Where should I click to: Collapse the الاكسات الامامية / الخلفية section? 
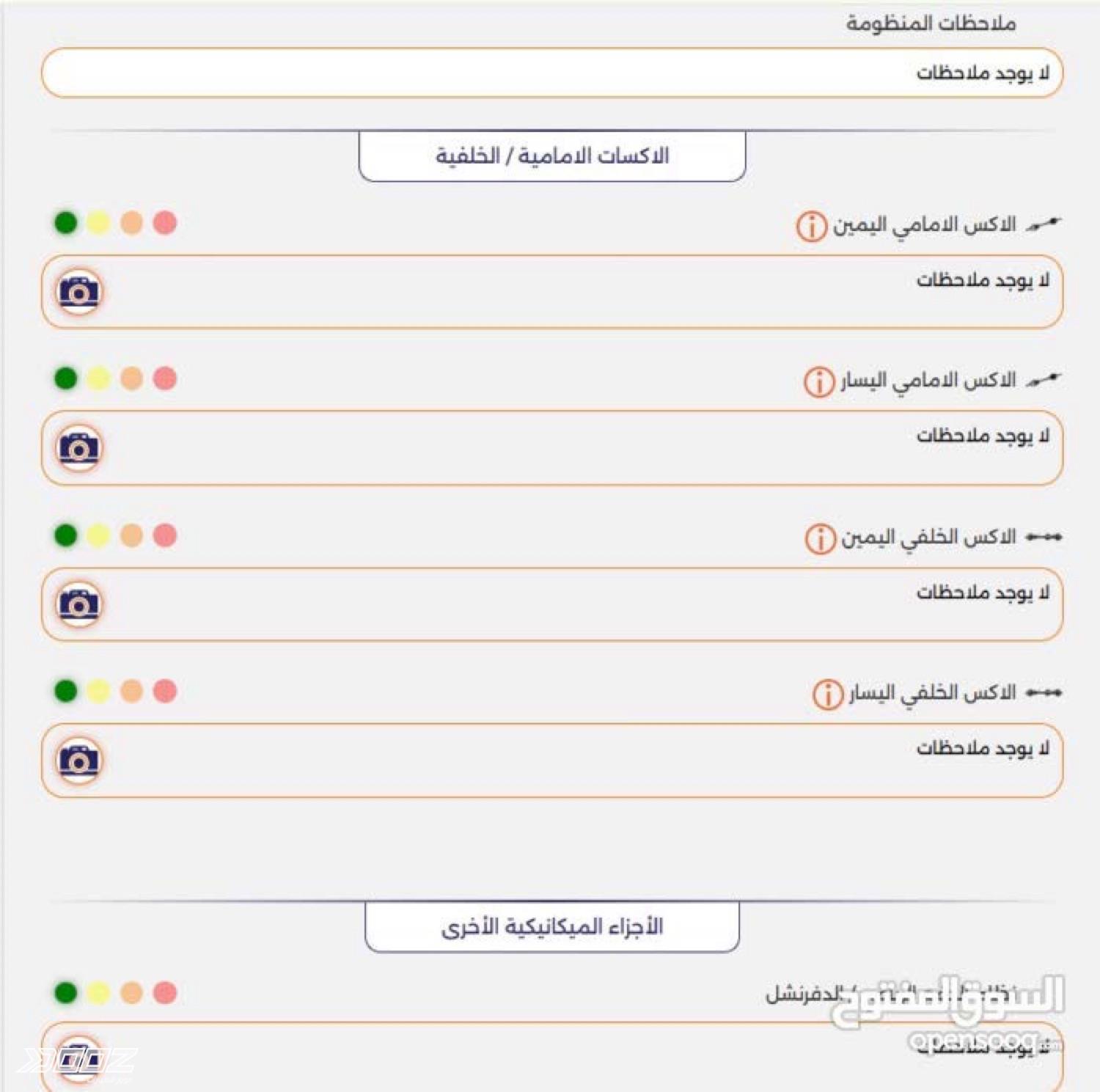pyautogui.click(x=551, y=155)
